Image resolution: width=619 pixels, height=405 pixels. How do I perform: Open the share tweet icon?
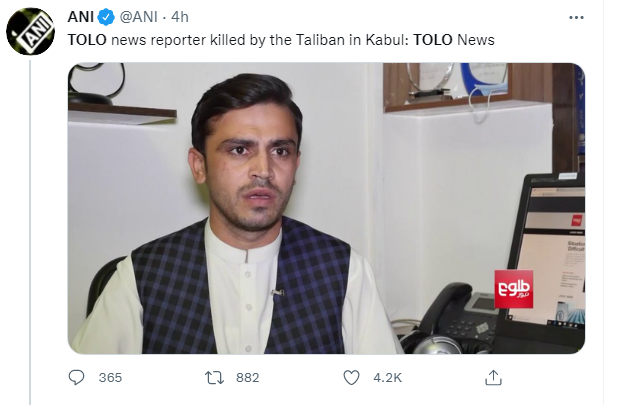[x=493, y=377]
